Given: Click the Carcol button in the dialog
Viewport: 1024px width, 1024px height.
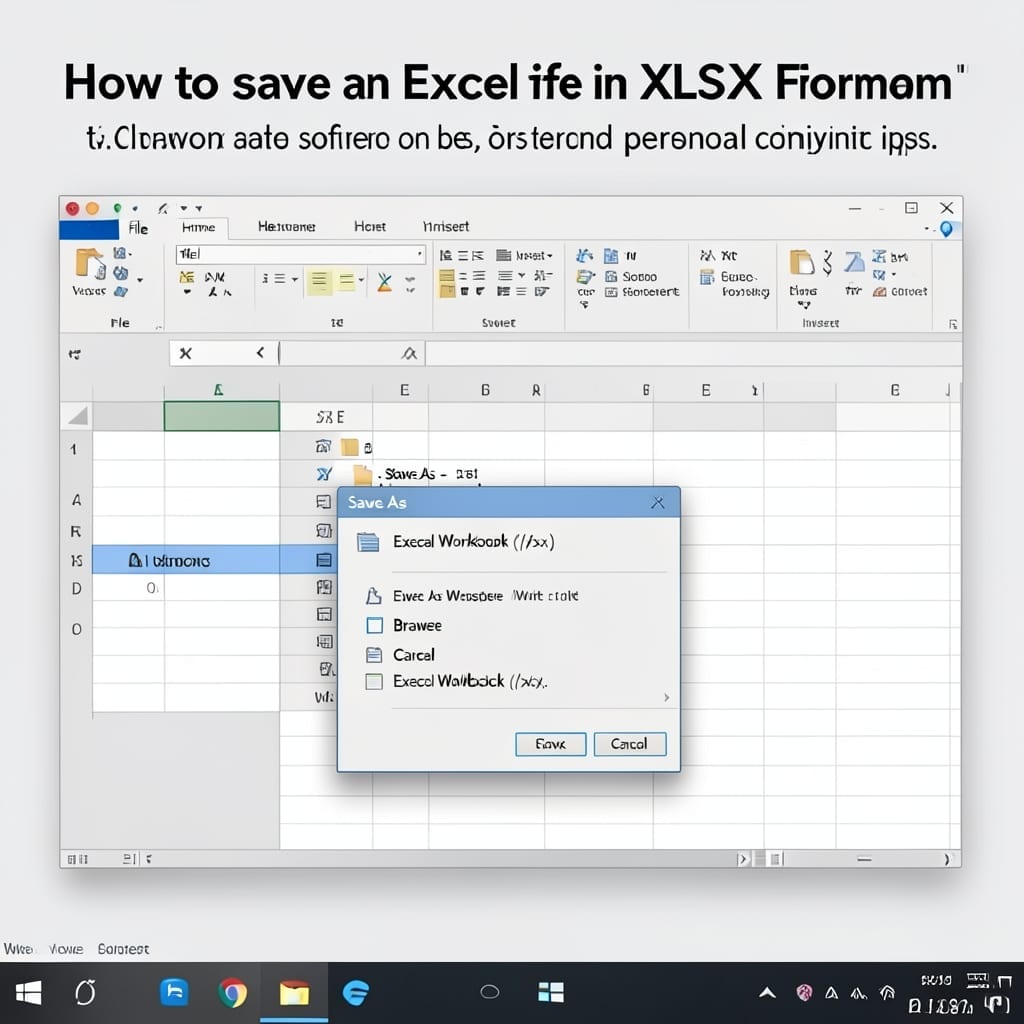Looking at the screenshot, I should coord(630,744).
